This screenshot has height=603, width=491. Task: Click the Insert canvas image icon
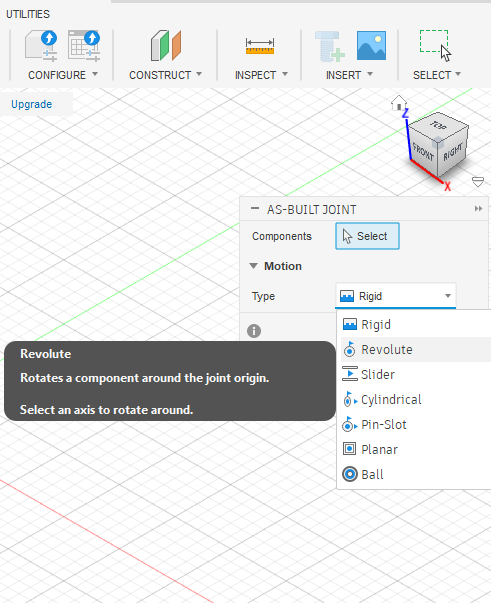pyautogui.click(x=371, y=45)
